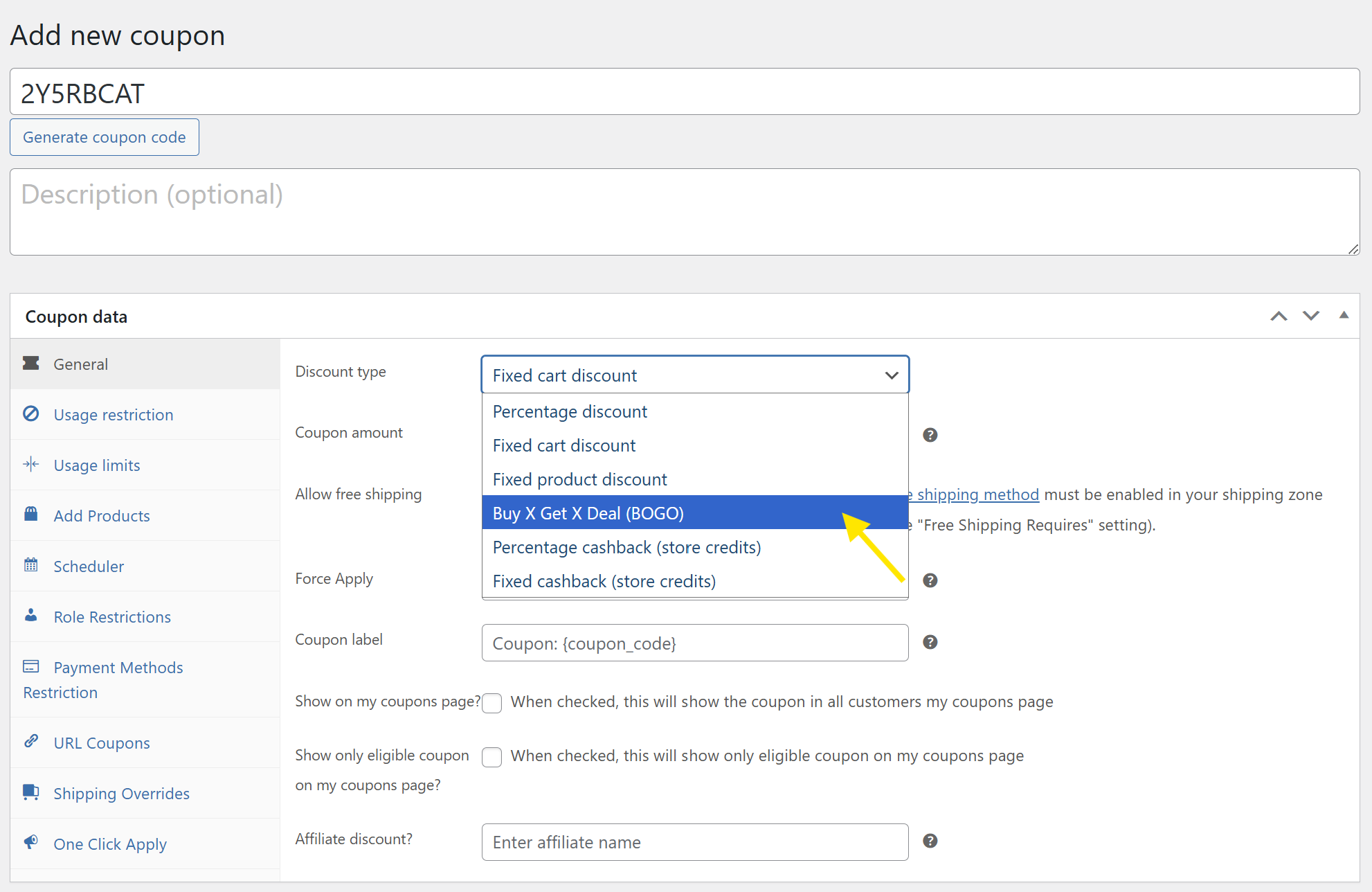This screenshot has width=1372, height=892.
Task: Click help icon next to Coupon amount
Action: [x=930, y=435]
